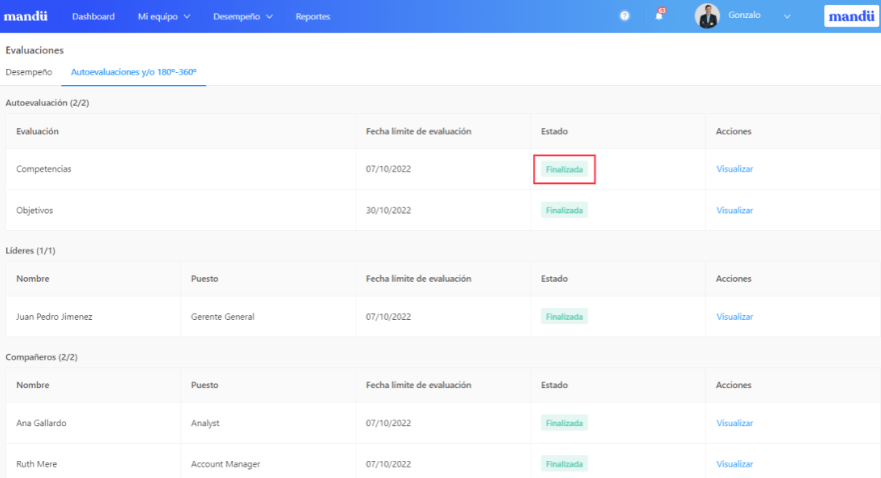Open the help question mark icon
The height and width of the screenshot is (478, 881).
coord(624,16)
